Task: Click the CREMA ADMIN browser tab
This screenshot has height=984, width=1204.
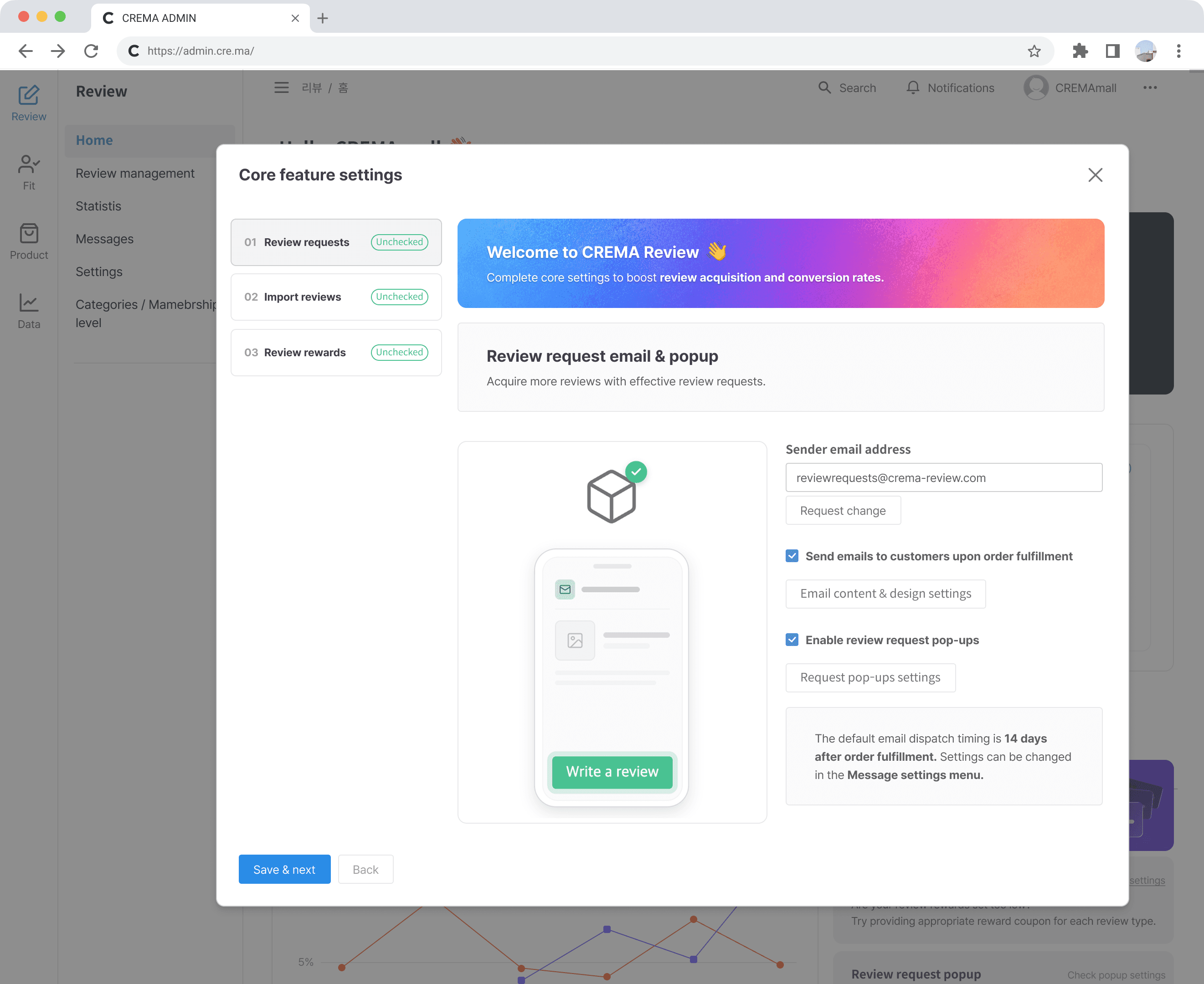Action: pos(201,18)
